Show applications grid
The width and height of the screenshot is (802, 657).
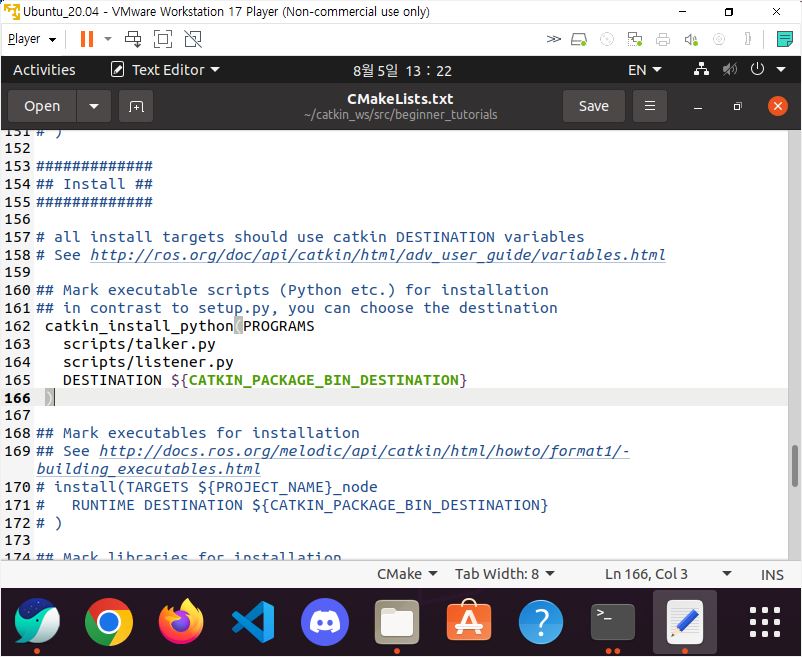tap(765, 622)
